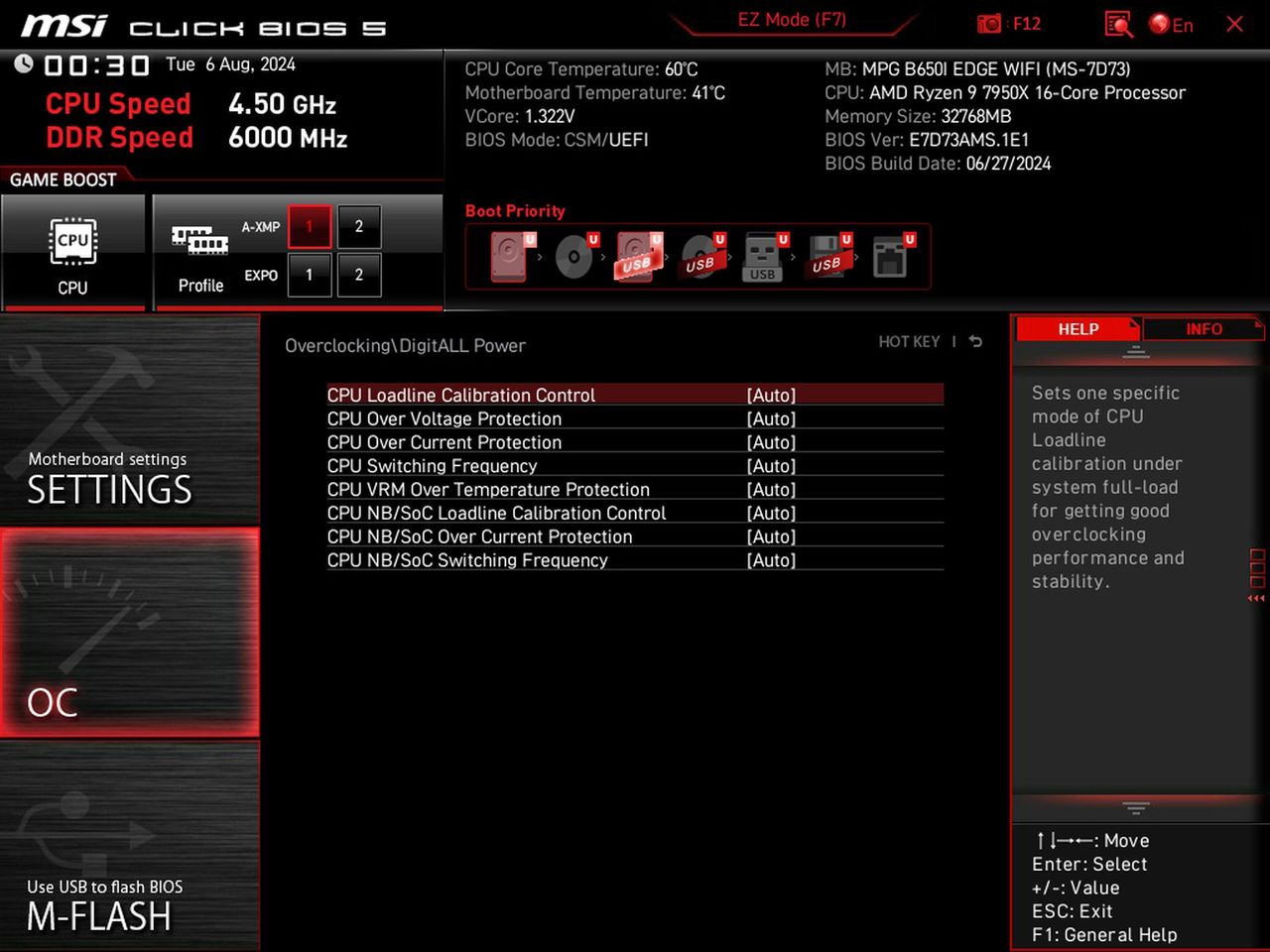Enable A-XMP profile 2
Viewport: 1270px width, 952px height.
(359, 227)
